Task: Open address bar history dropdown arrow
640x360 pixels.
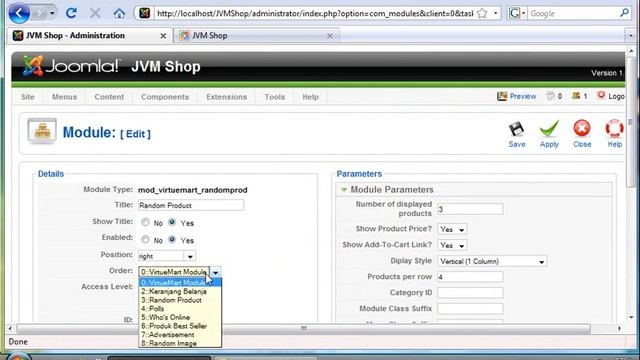Action: coord(496,13)
